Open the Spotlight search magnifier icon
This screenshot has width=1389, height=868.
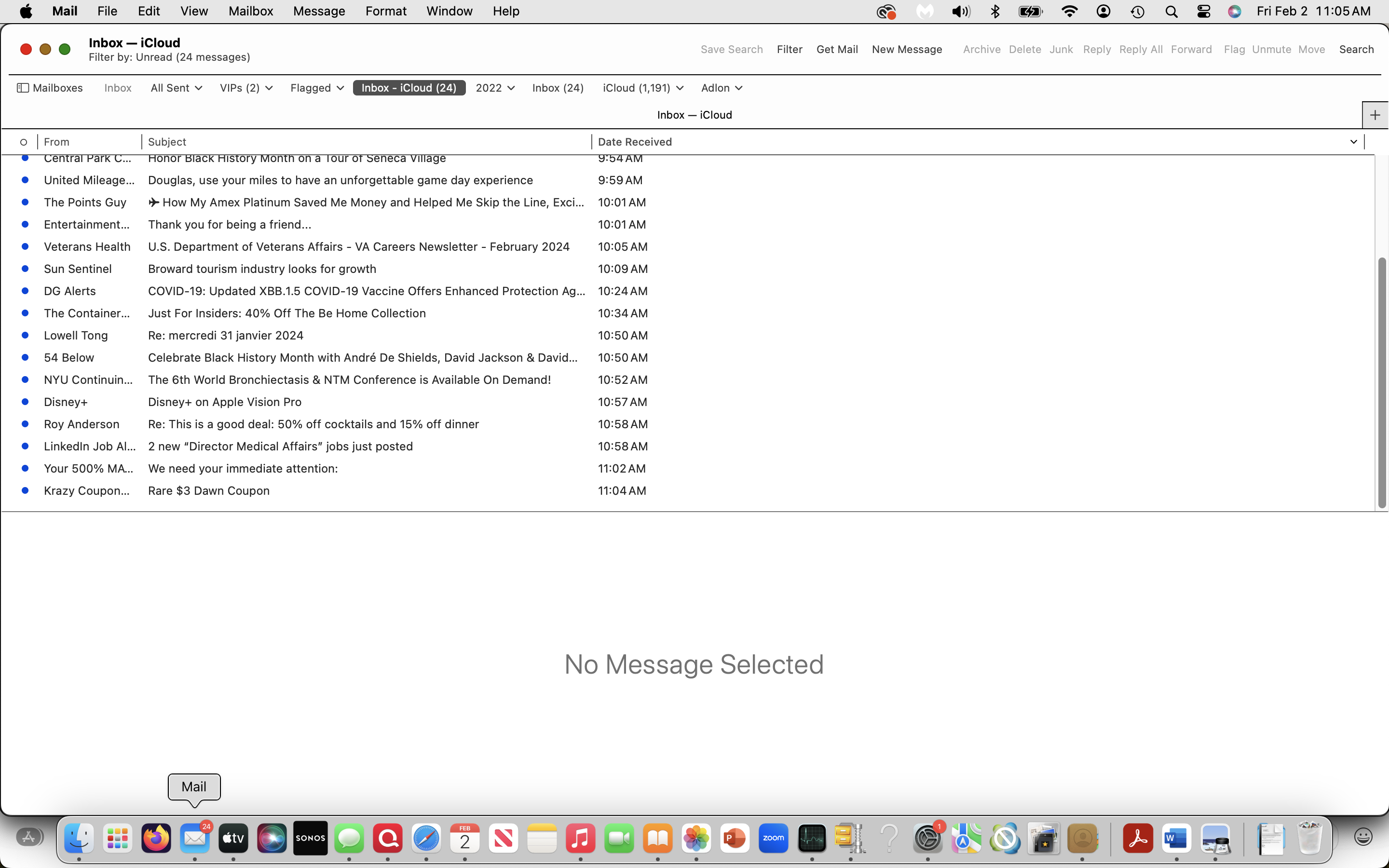[1171, 12]
